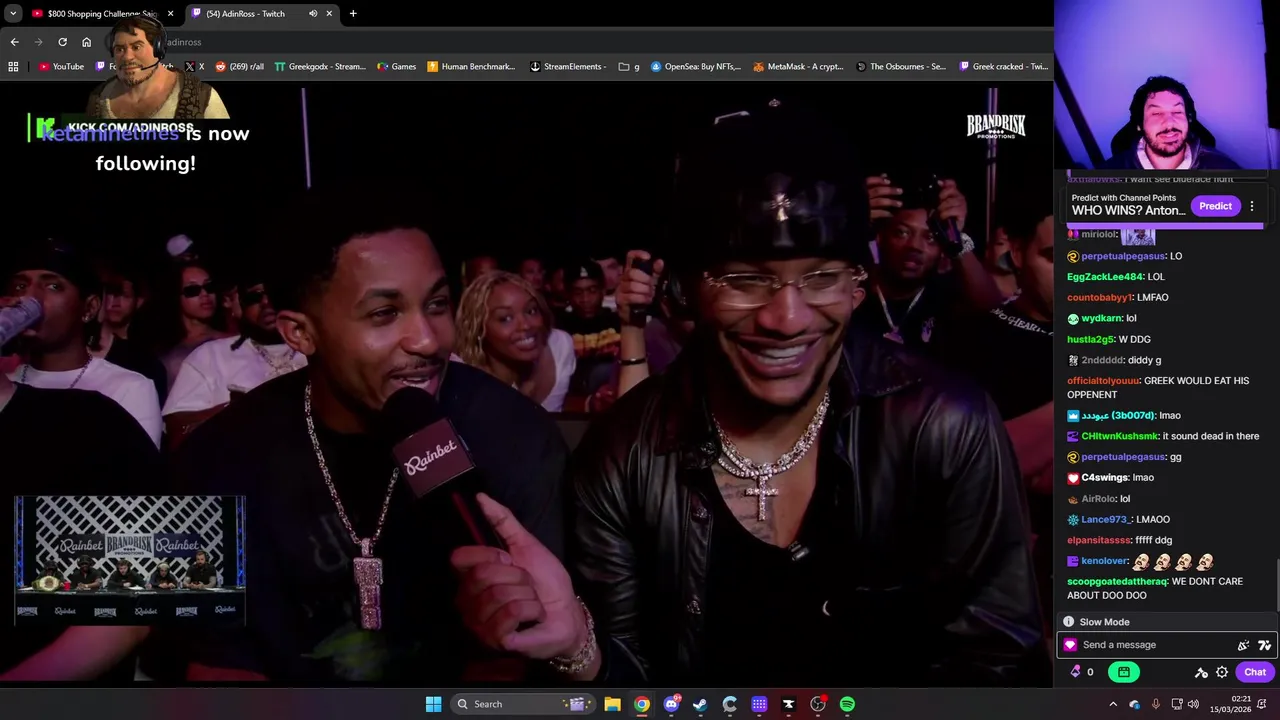Click the party popper celebration icon
This screenshot has height=720, width=1280.
(x=1244, y=645)
